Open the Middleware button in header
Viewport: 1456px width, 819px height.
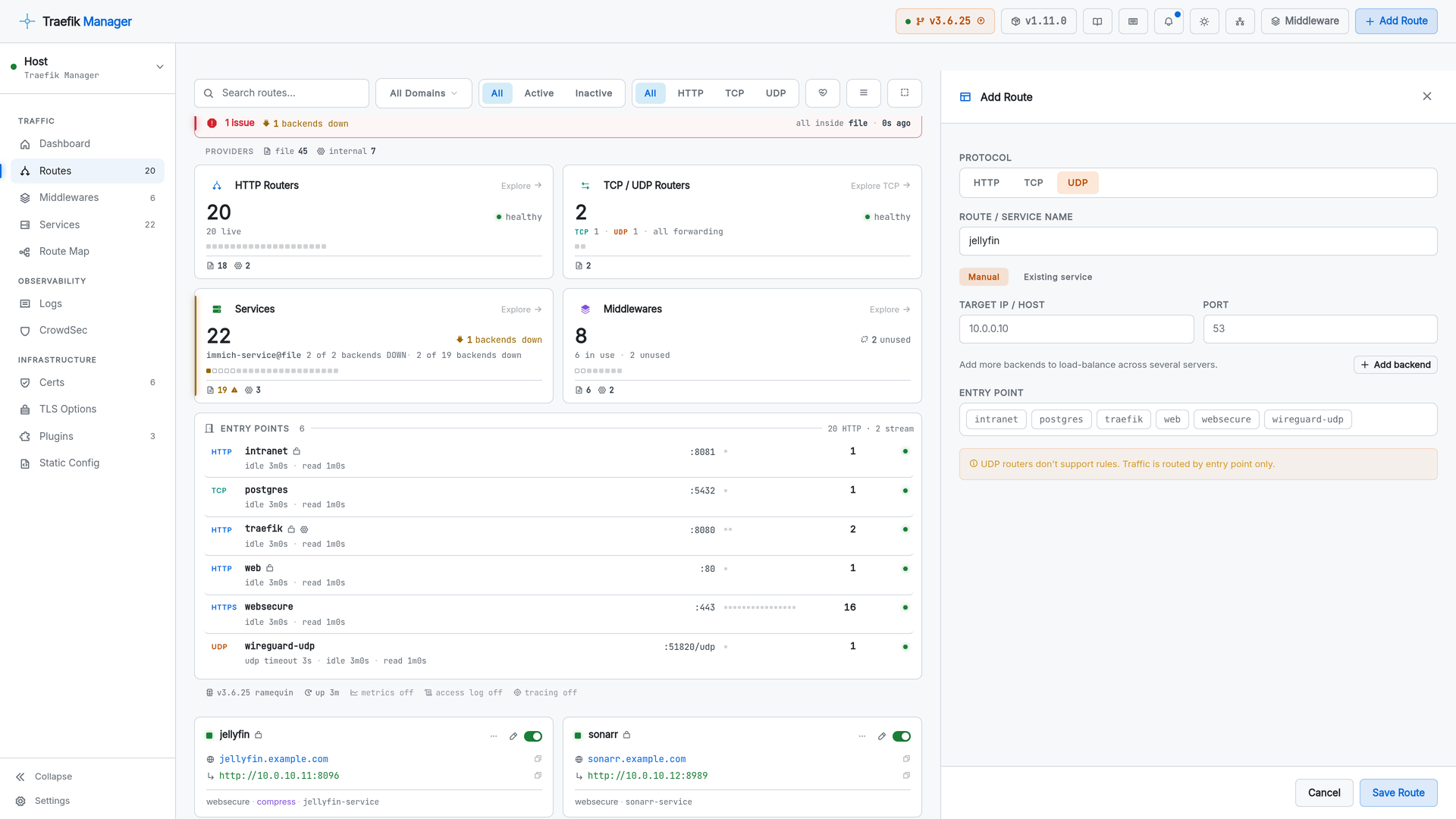[x=1305, y=21]
